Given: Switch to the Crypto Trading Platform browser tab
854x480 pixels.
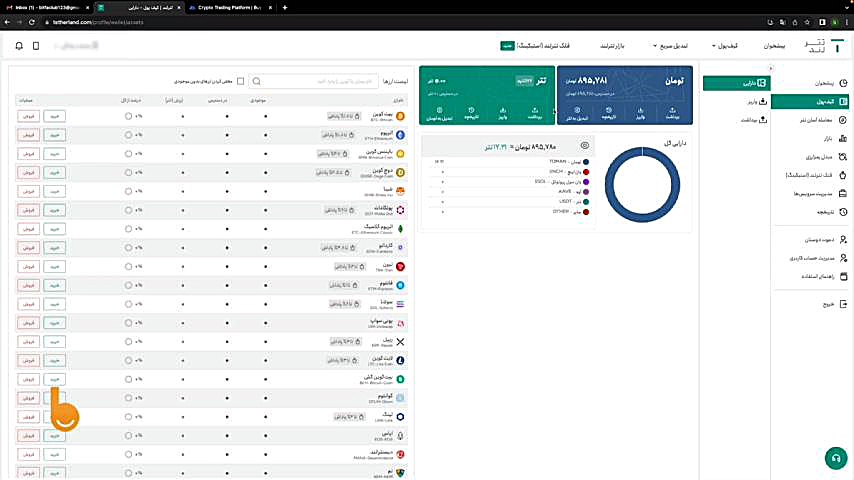Looking at the screenshot, I should (x=229, y=8).
